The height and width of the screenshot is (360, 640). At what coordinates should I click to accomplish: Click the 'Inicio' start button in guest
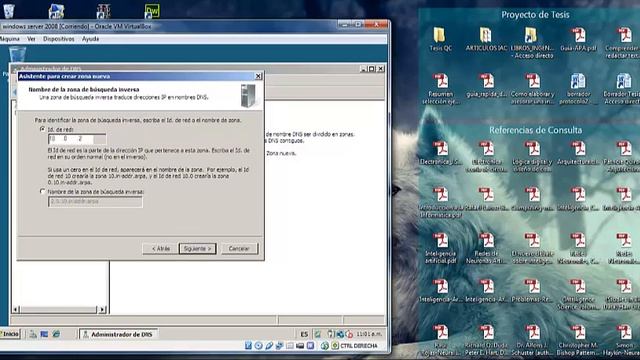click(x=10, y=334)
